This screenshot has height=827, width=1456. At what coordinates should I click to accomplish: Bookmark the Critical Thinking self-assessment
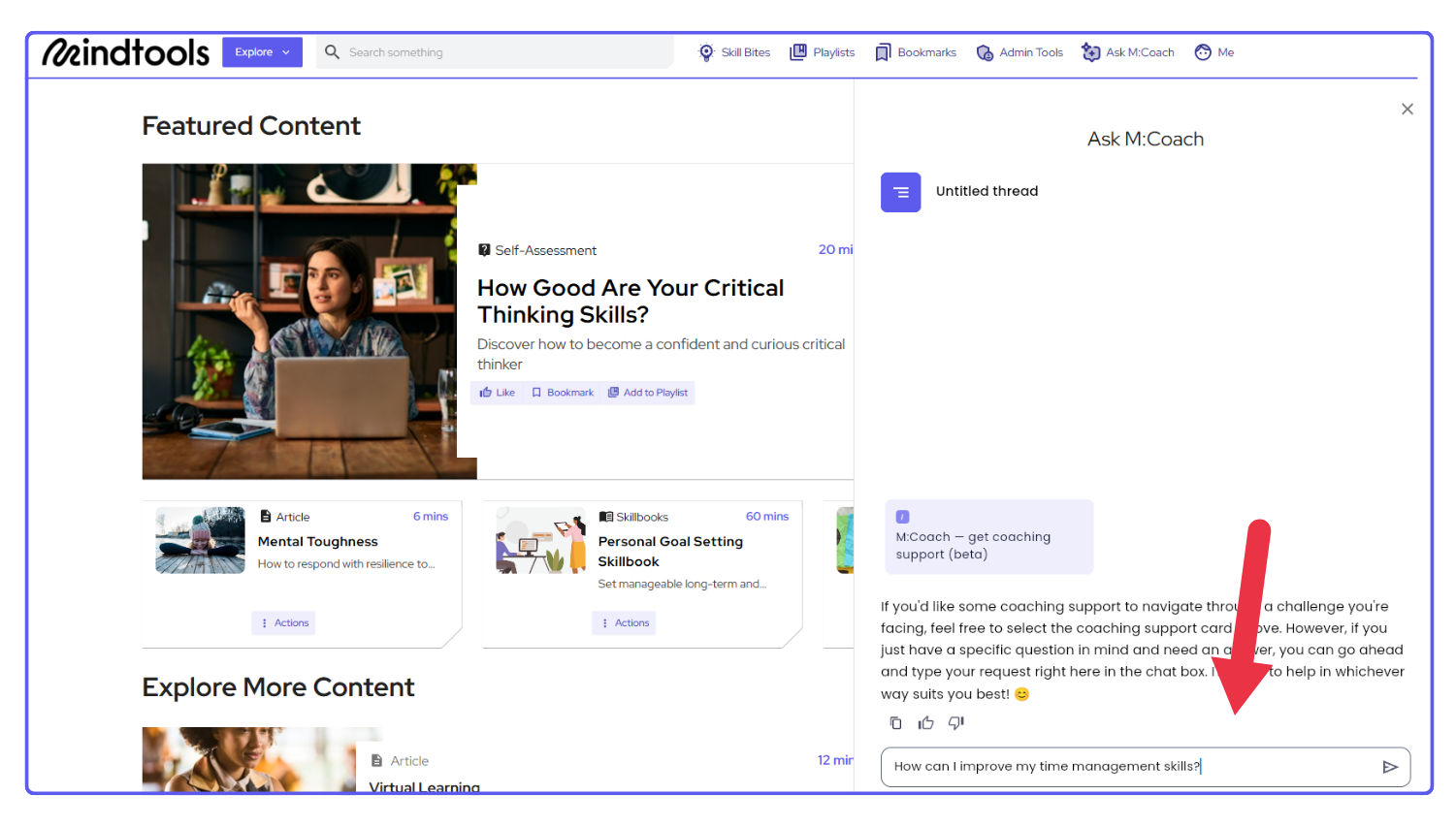point(563,393)
